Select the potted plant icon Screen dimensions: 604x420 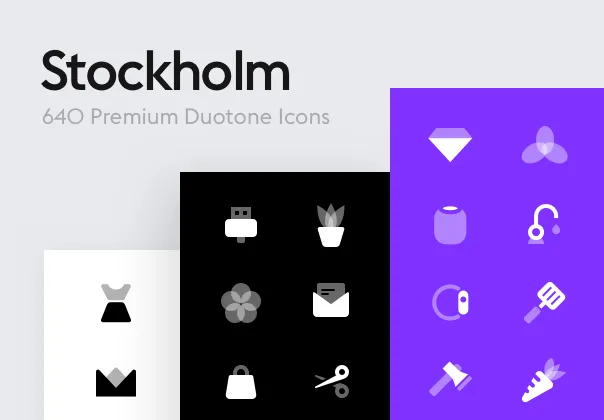click(331, 225)
